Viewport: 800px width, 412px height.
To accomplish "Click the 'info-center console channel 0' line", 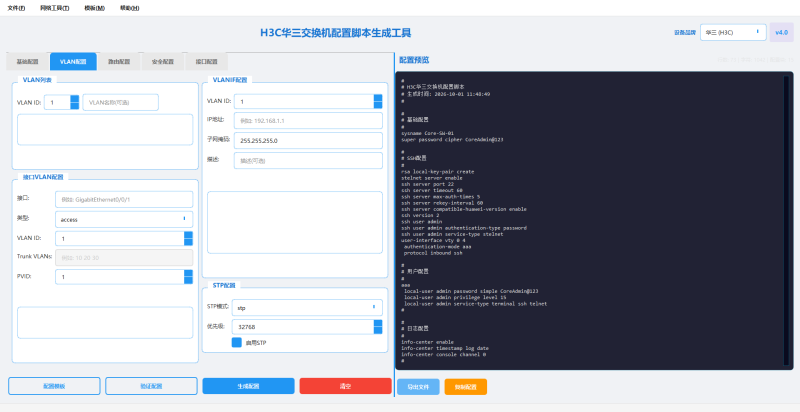I will click(443, 354).
